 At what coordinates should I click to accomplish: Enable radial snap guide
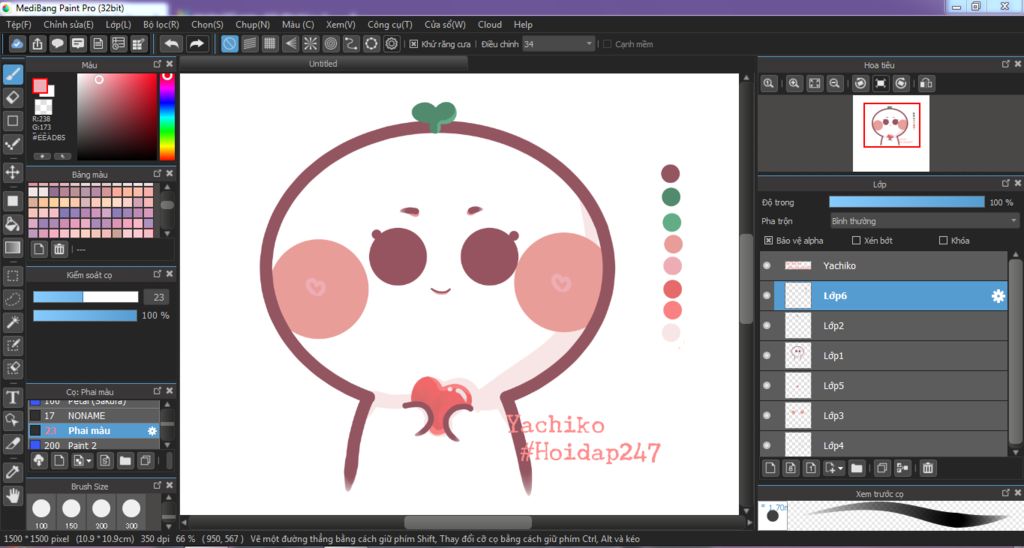coord(311,44)
